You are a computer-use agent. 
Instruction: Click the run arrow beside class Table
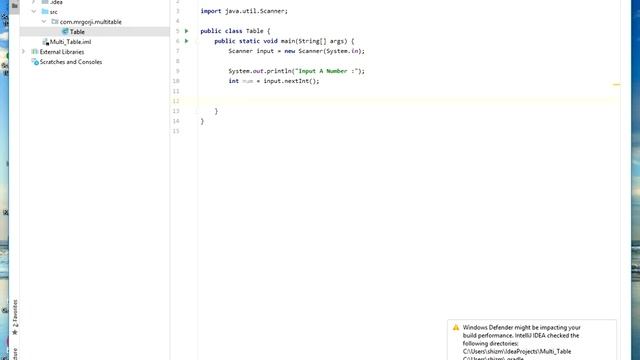tap(187, 31)
